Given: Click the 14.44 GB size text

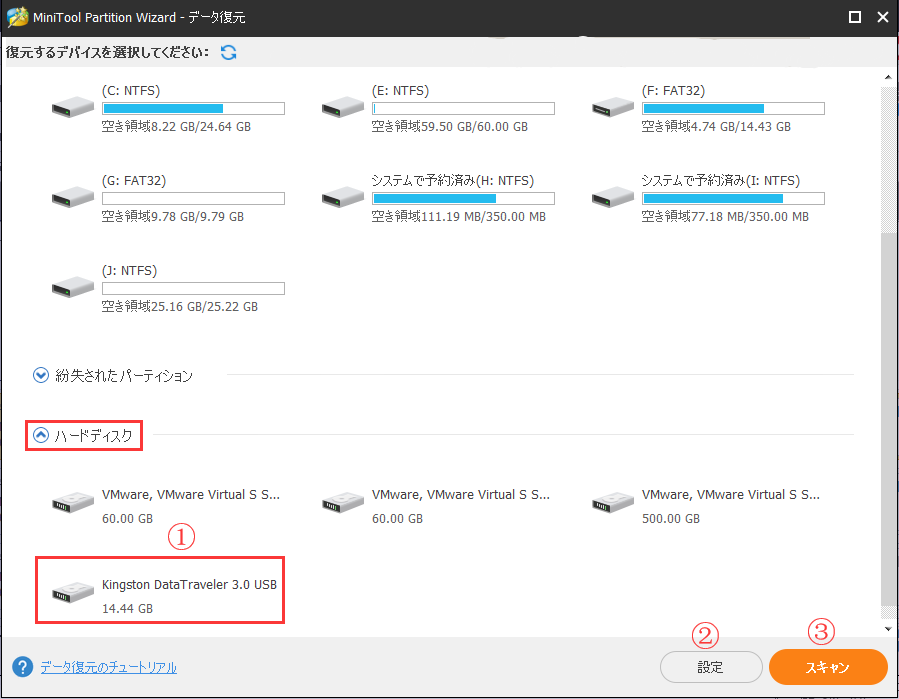Looking at the screenshot, I should [x=127, y=608].
